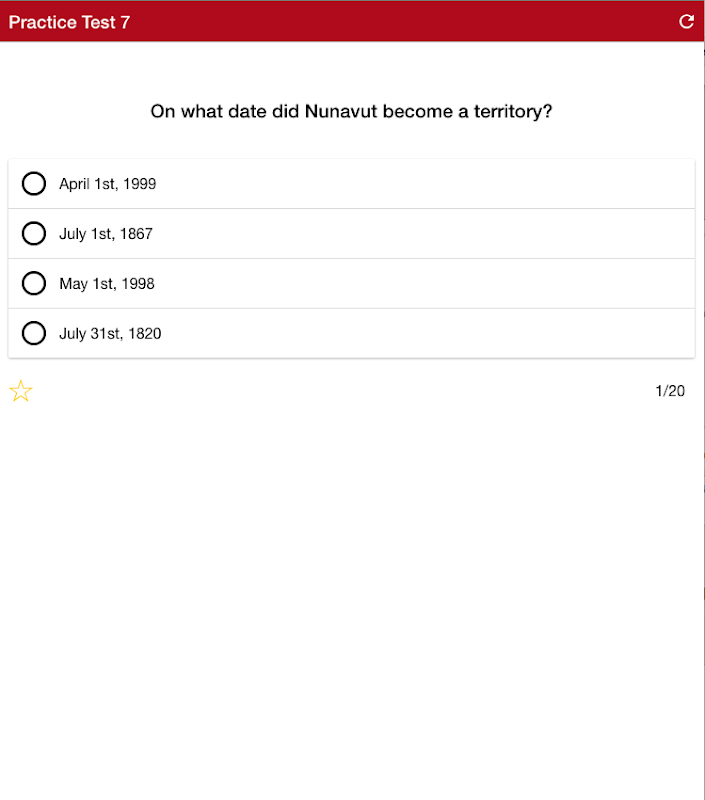
Task: Click the 'July 1st, 1867' answer text
Action: (x=106, y=234)
